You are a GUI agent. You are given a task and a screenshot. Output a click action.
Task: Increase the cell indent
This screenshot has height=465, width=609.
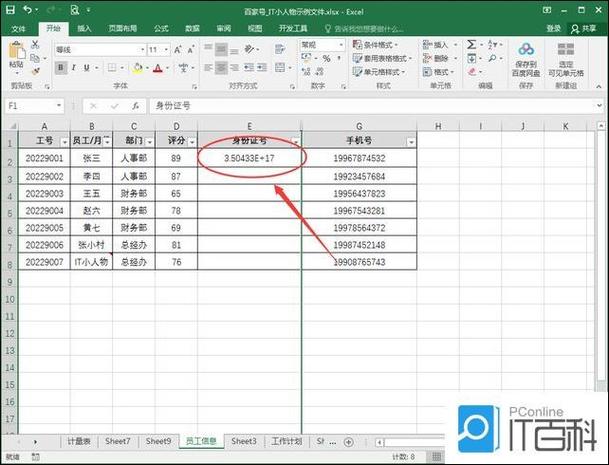[x=262, y=68]
